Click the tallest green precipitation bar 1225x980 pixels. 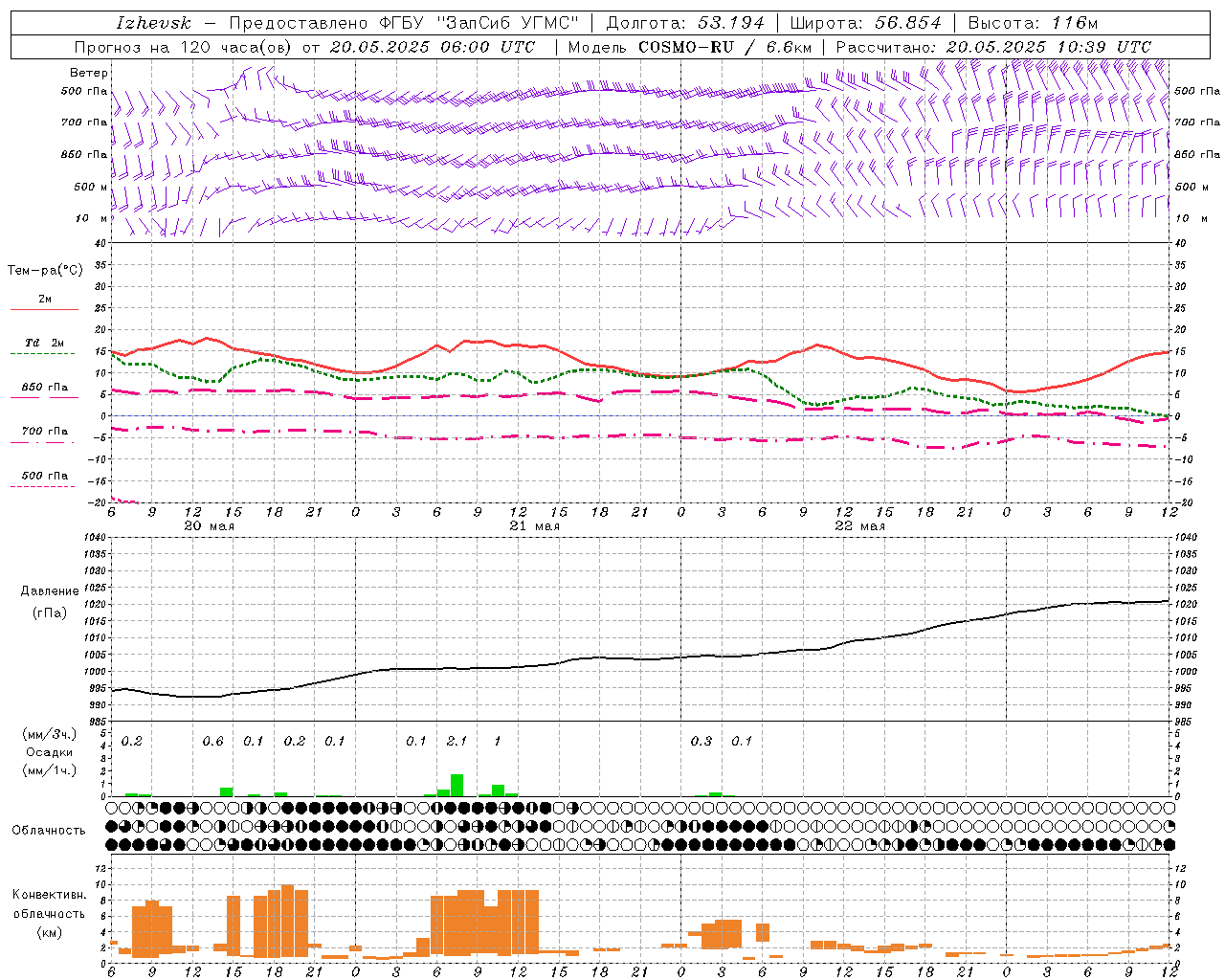coord(457,785)
